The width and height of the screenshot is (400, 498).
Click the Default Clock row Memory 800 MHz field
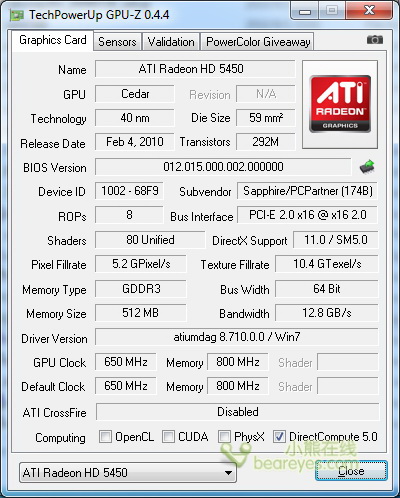click(x=238, y=386)
